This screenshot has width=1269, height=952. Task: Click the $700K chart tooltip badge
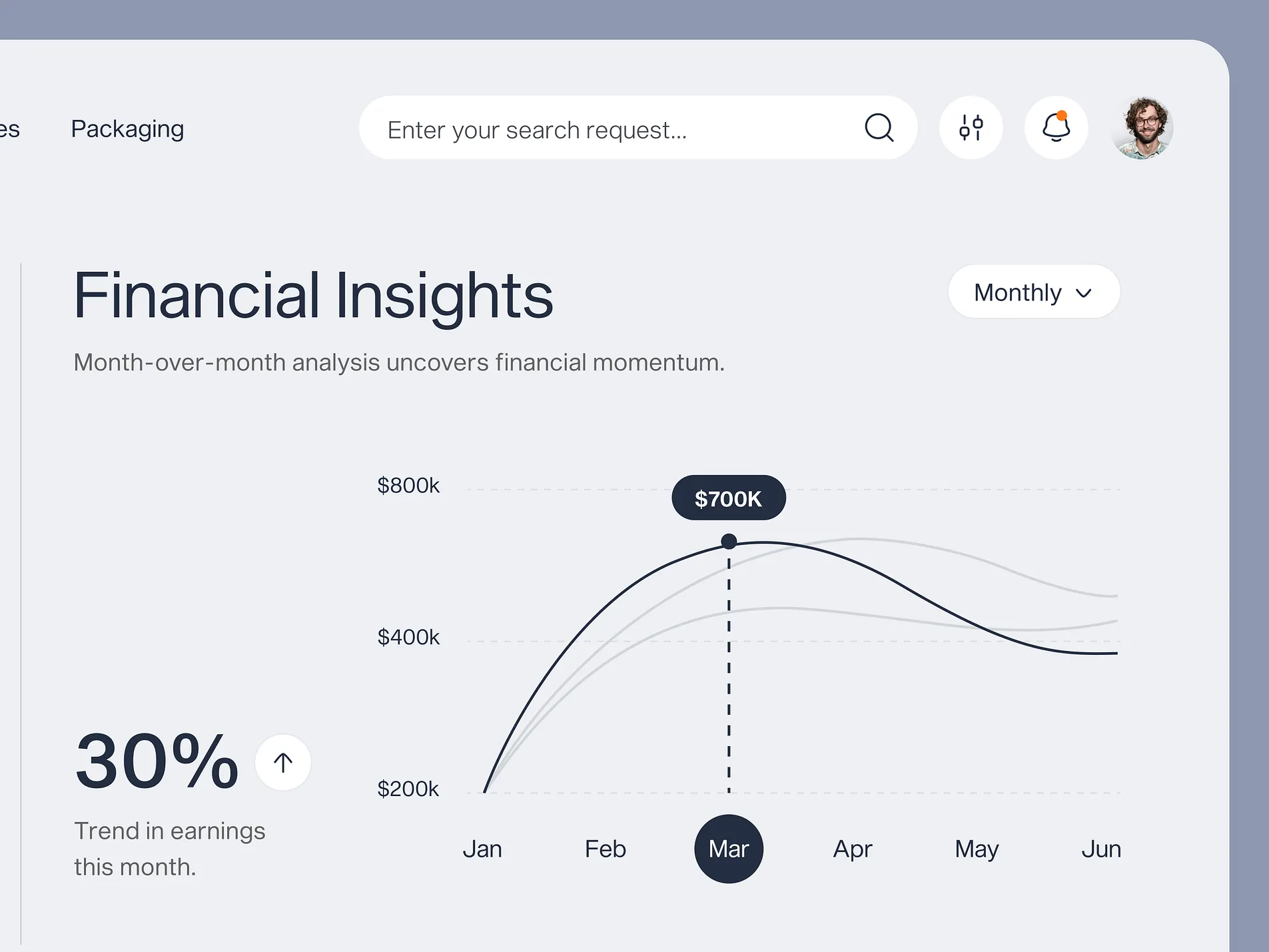pos(728,498)
